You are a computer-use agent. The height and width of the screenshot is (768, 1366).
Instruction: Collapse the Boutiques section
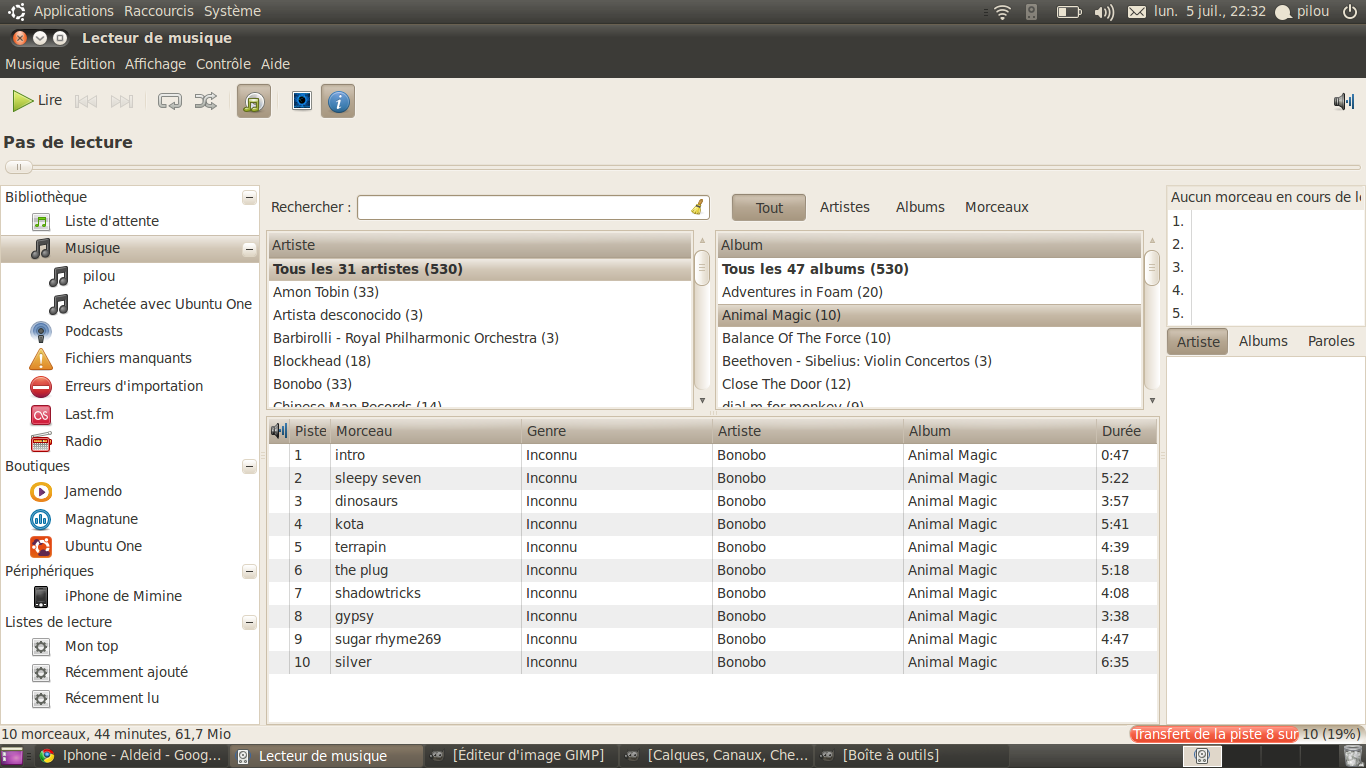tap(249, 467)
